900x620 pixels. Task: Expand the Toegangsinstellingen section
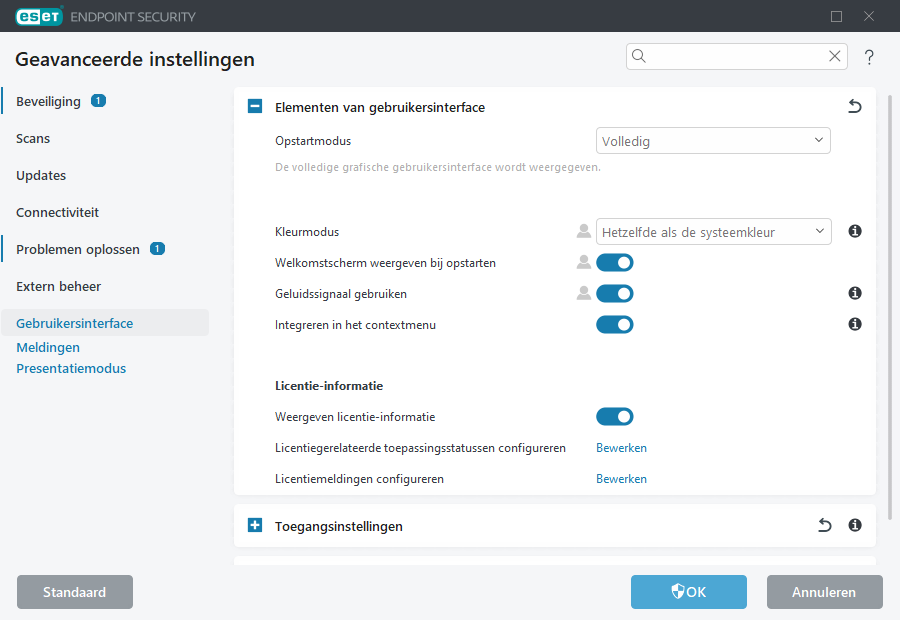point(254,525)
